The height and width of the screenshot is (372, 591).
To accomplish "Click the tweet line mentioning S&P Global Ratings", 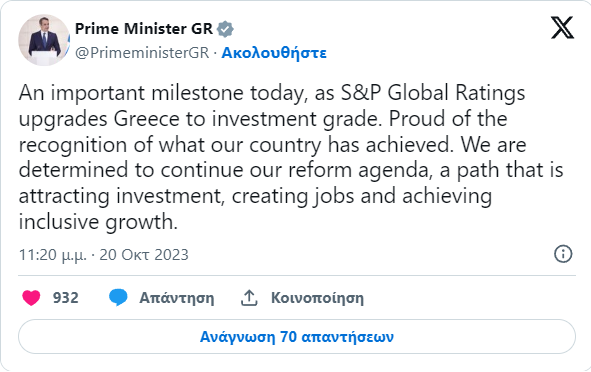I will pyautogui.click(x=272, y=93).
